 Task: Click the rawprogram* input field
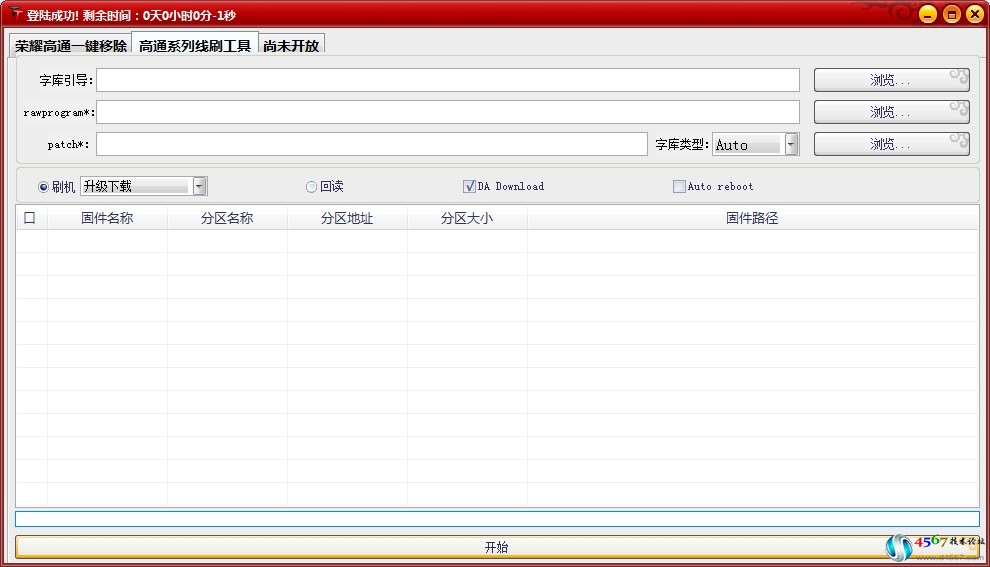448,112
